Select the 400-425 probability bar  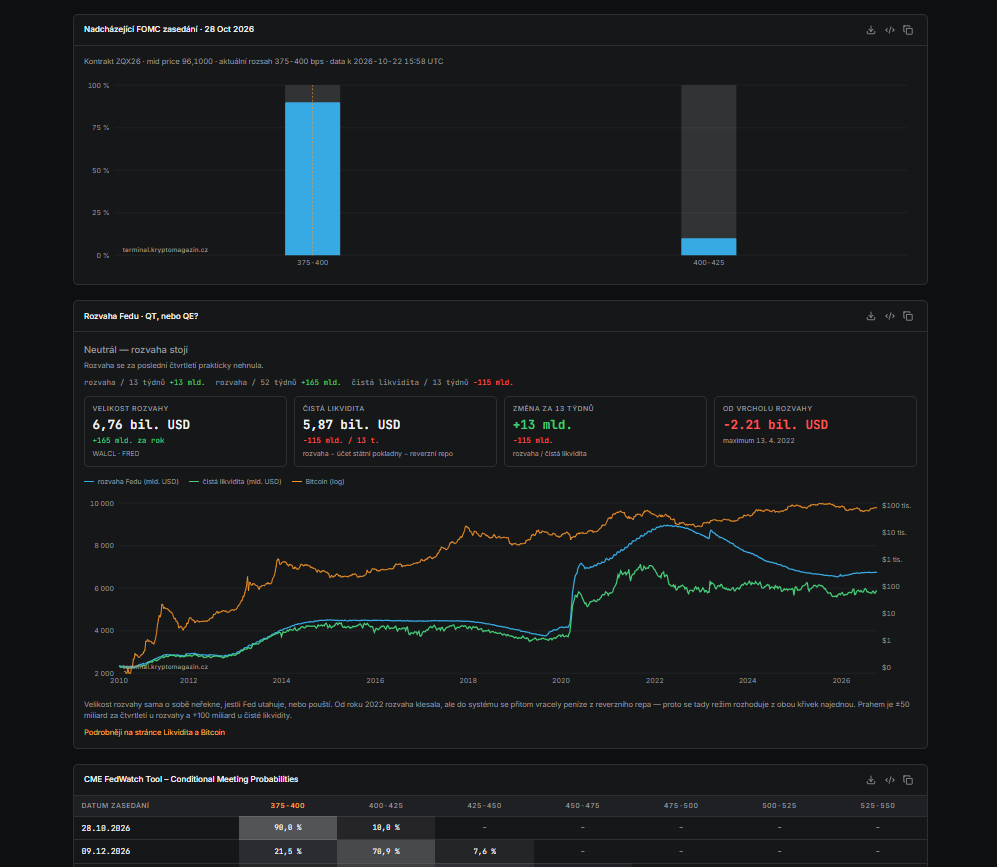(708, 247)
